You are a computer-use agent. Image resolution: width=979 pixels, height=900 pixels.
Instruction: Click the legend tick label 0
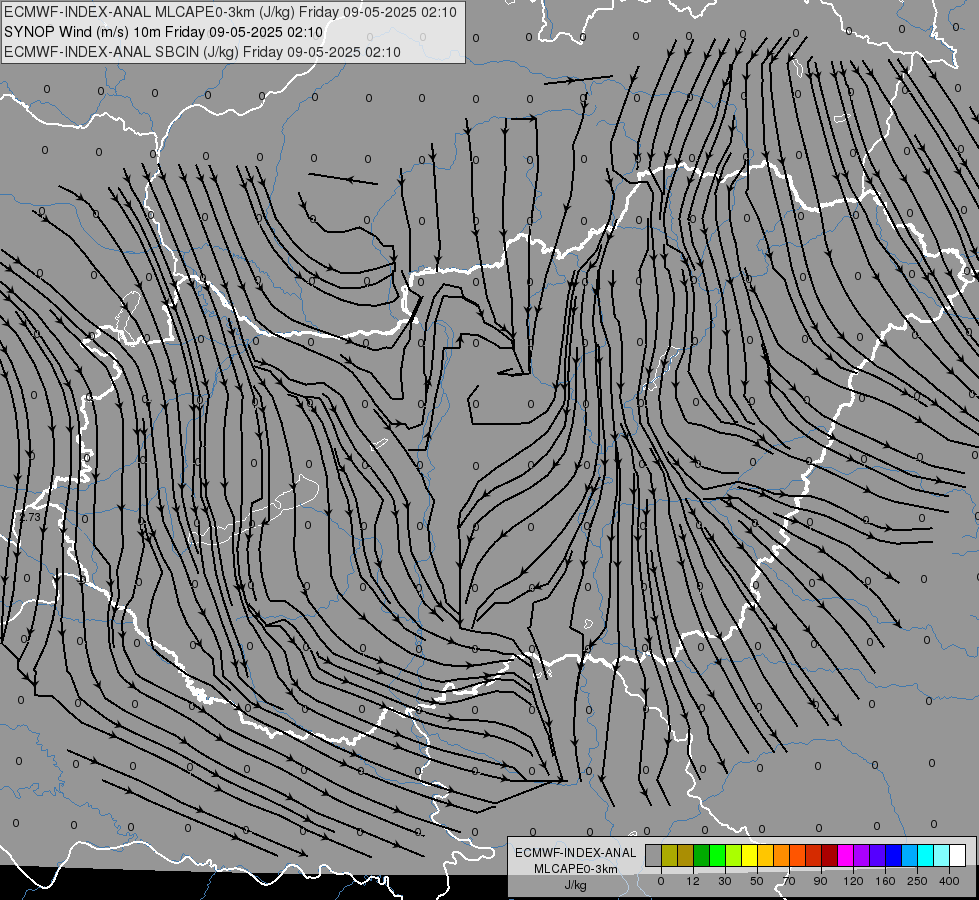(661, 881)
